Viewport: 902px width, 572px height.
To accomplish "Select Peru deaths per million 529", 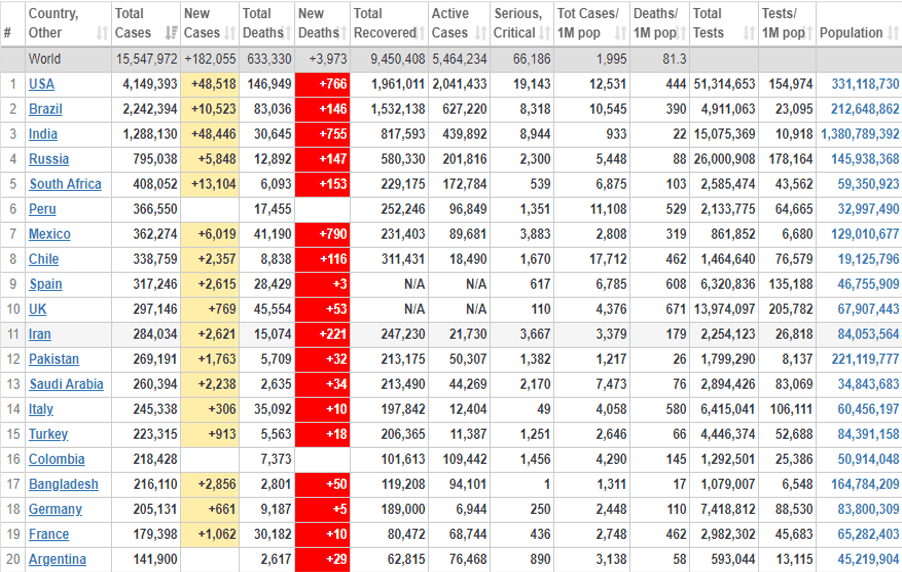I will tap(676, 209).
